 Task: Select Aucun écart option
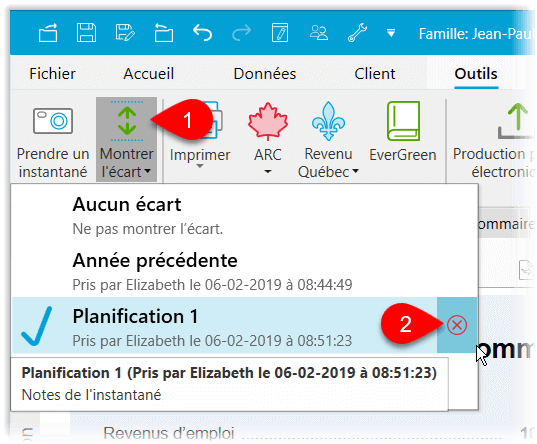pos(245,215)
